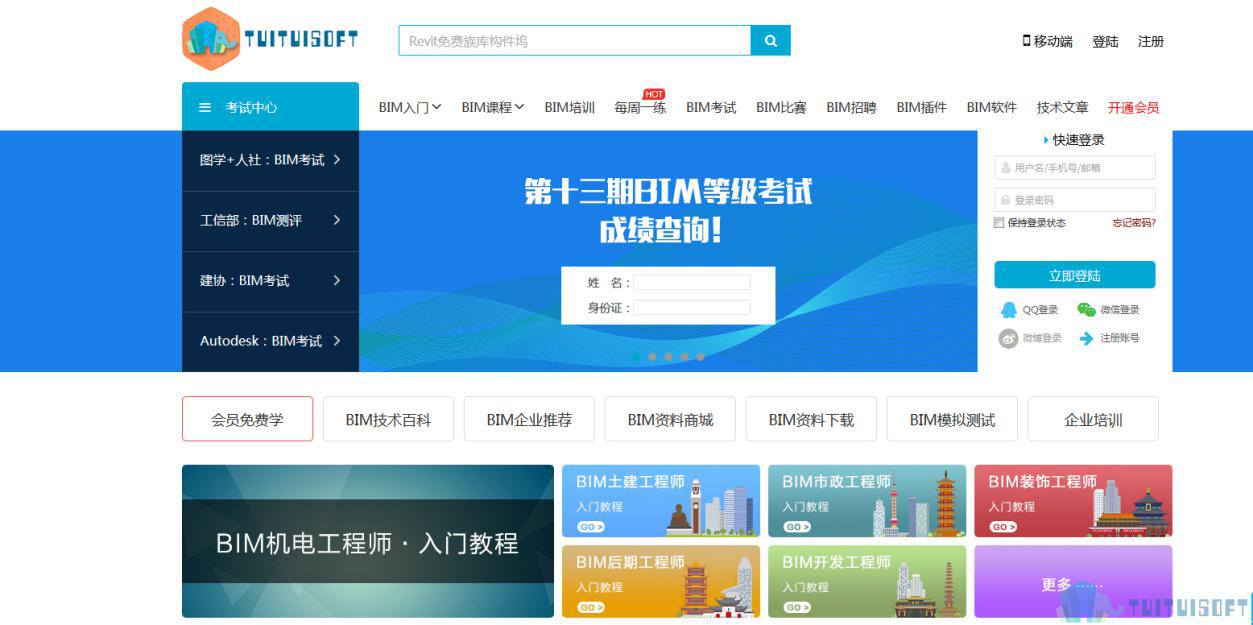Click the TUITUISOFT logo
This screenshot has width=1253, height=625.
click(x=270, y=39)
